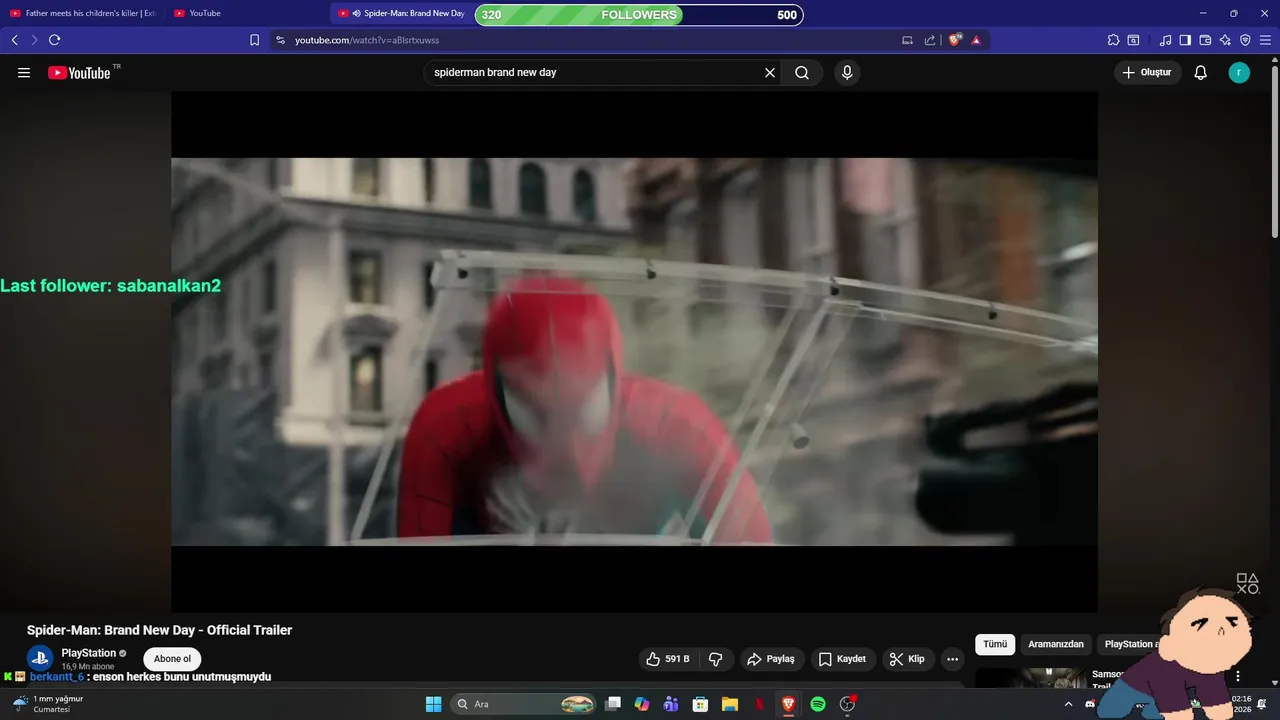Open Brave Shields lion icon
The width and height of the screenshot is (1280, 720).
pyautogui.click(x=955, y=40)
